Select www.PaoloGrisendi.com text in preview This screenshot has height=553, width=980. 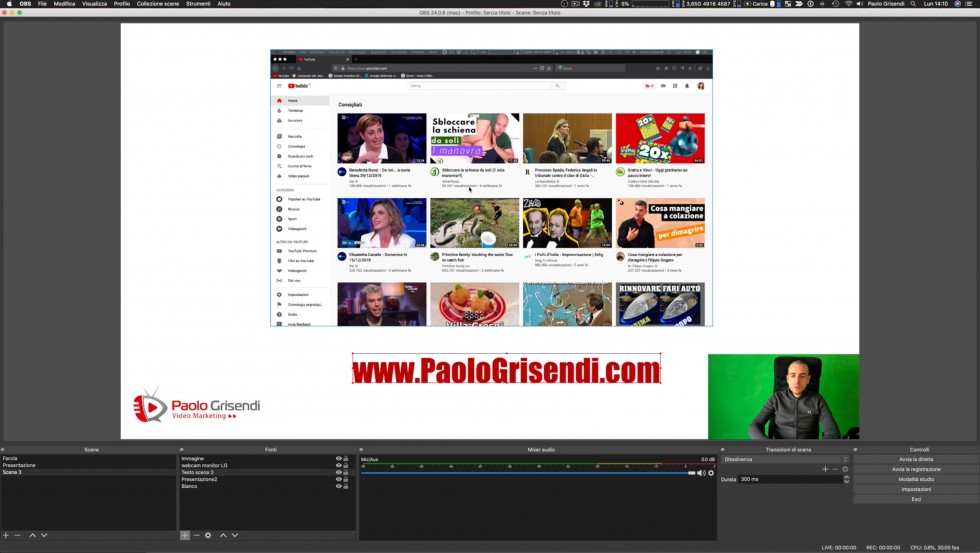(x=506, y=369)
